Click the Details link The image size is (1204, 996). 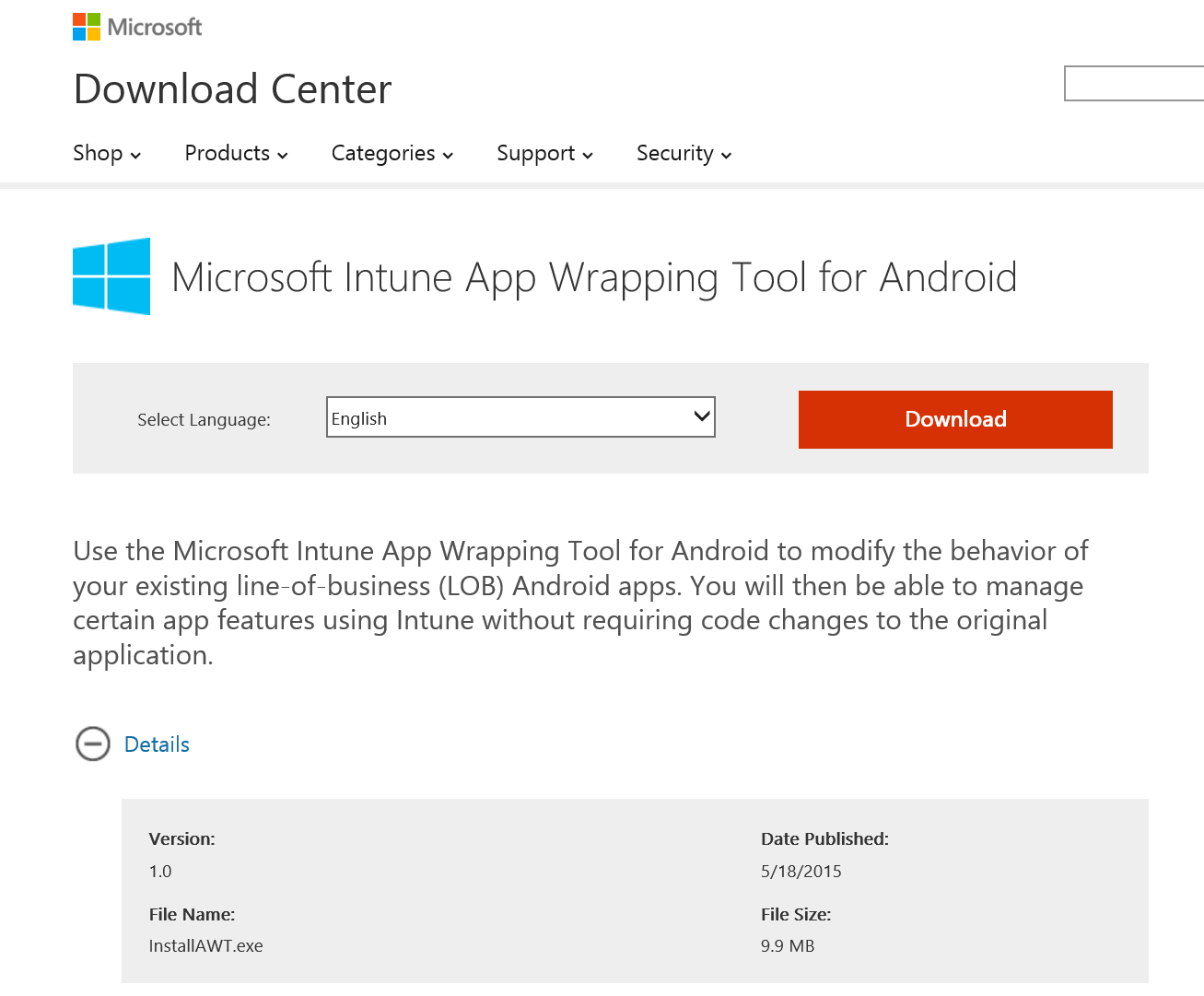tap(157, 744)
